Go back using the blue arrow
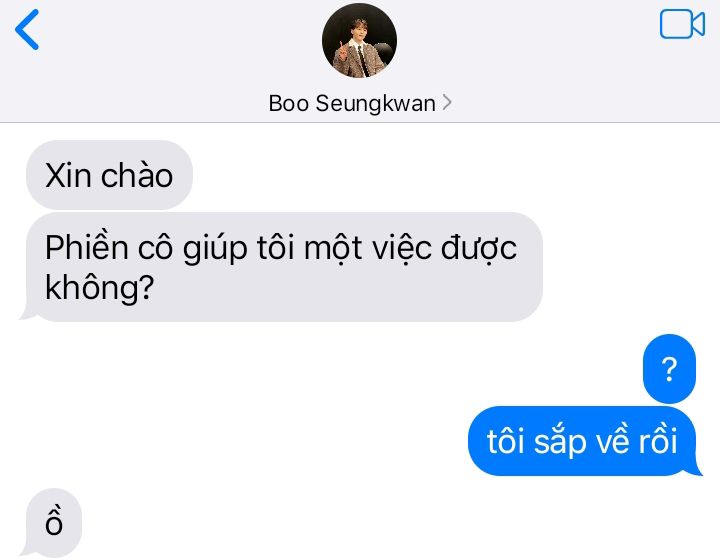The image size is (720, 560). (x=27, y=29)
